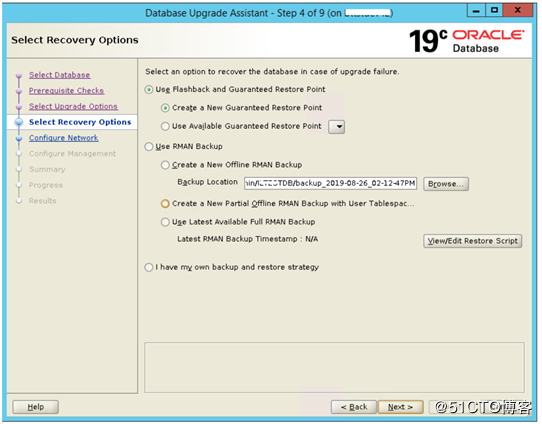Image resolution: width=542 pixels, height=424 pixels.
Task: Return to Select Upgrade Options step
Action: (x=73, y=106)
